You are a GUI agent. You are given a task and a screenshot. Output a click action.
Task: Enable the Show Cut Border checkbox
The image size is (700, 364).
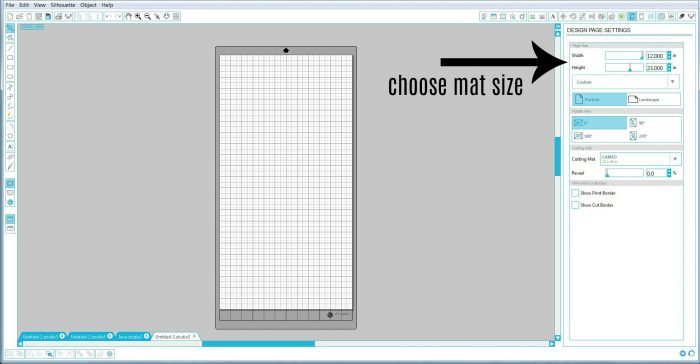575,205
